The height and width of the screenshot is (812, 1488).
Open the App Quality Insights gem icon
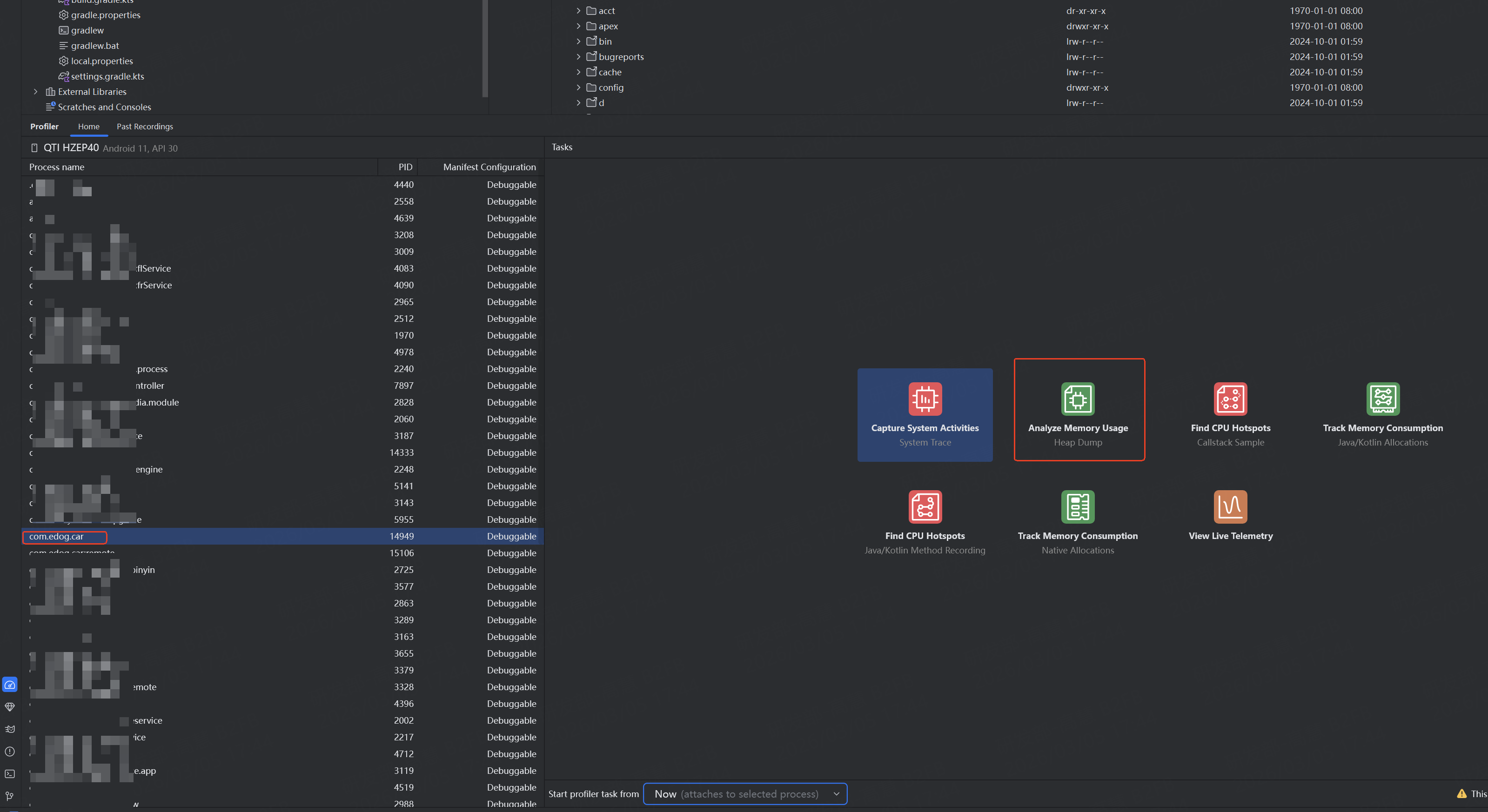click(x=10, y=707)
